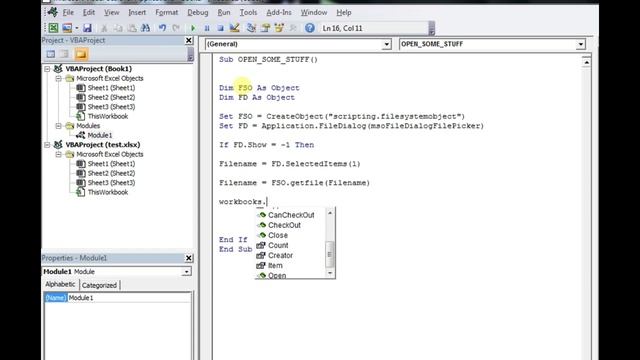640x360 pixels.
Task: Open the Properties Window toolbar icon
Action: point(265,28)
